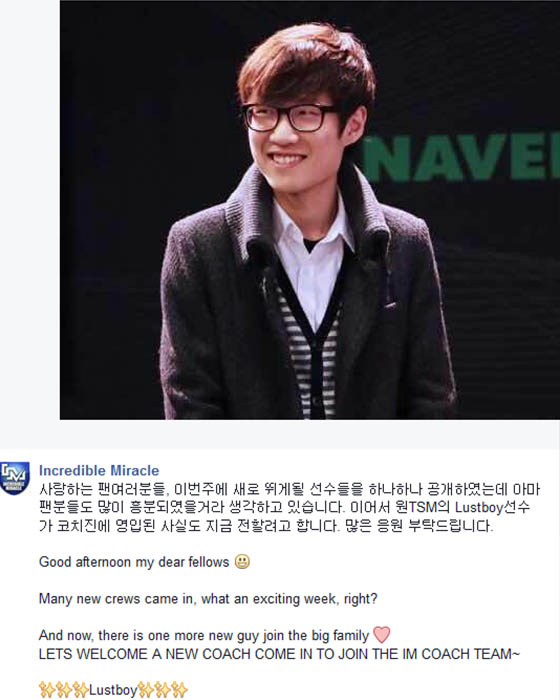Click the sparkle emoji directly left of Lustboy
This screenshot has height=700, width=560.
click(80, 690)
